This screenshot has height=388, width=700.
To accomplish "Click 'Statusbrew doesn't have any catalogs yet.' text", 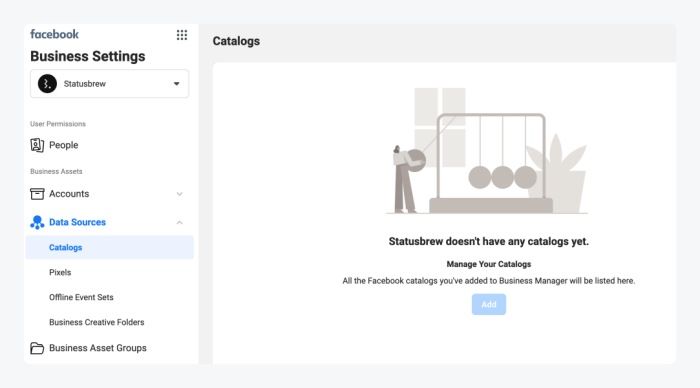I will [x=489, y=242].
